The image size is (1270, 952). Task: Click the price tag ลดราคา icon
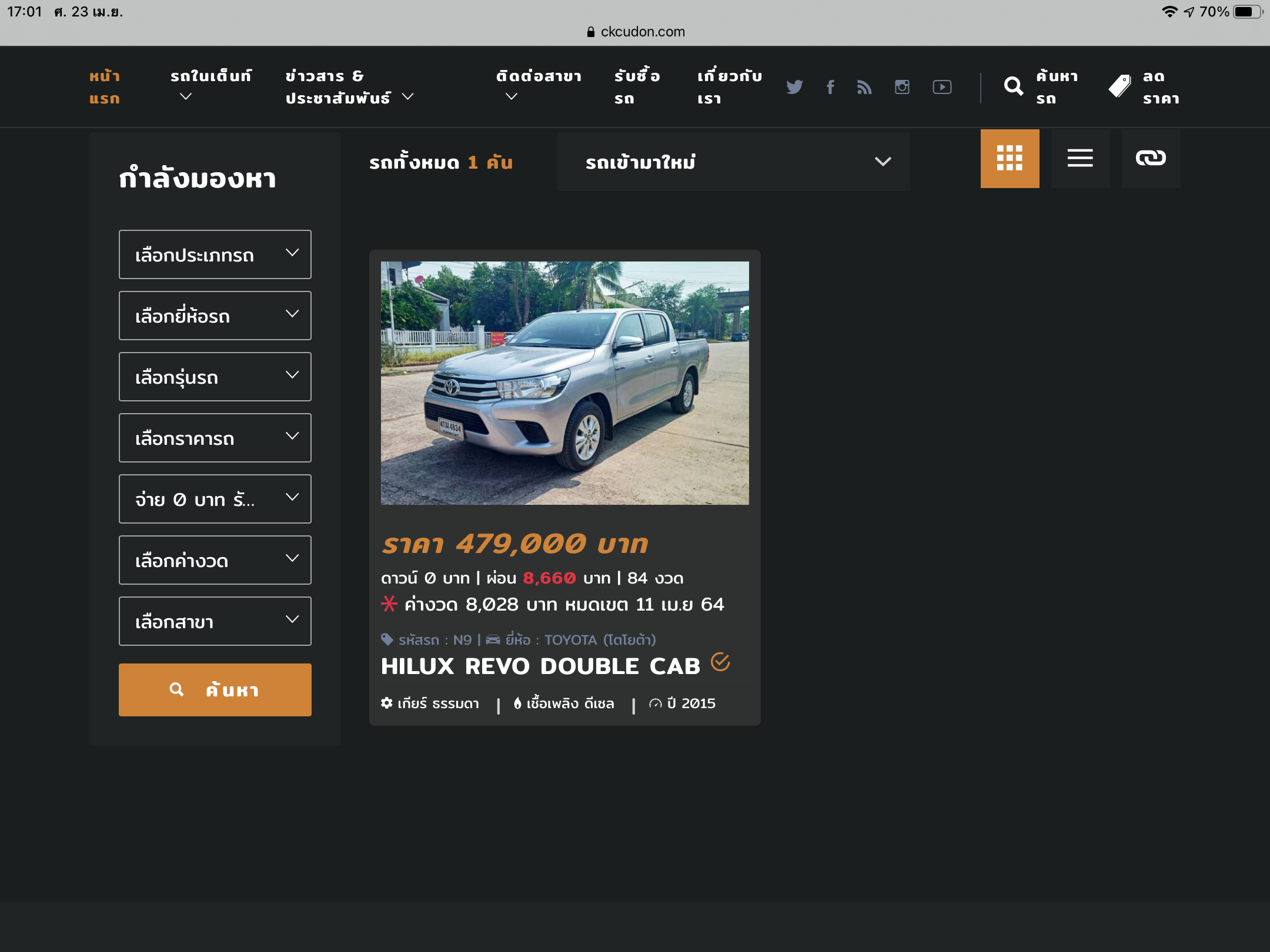pos(1119,87)
